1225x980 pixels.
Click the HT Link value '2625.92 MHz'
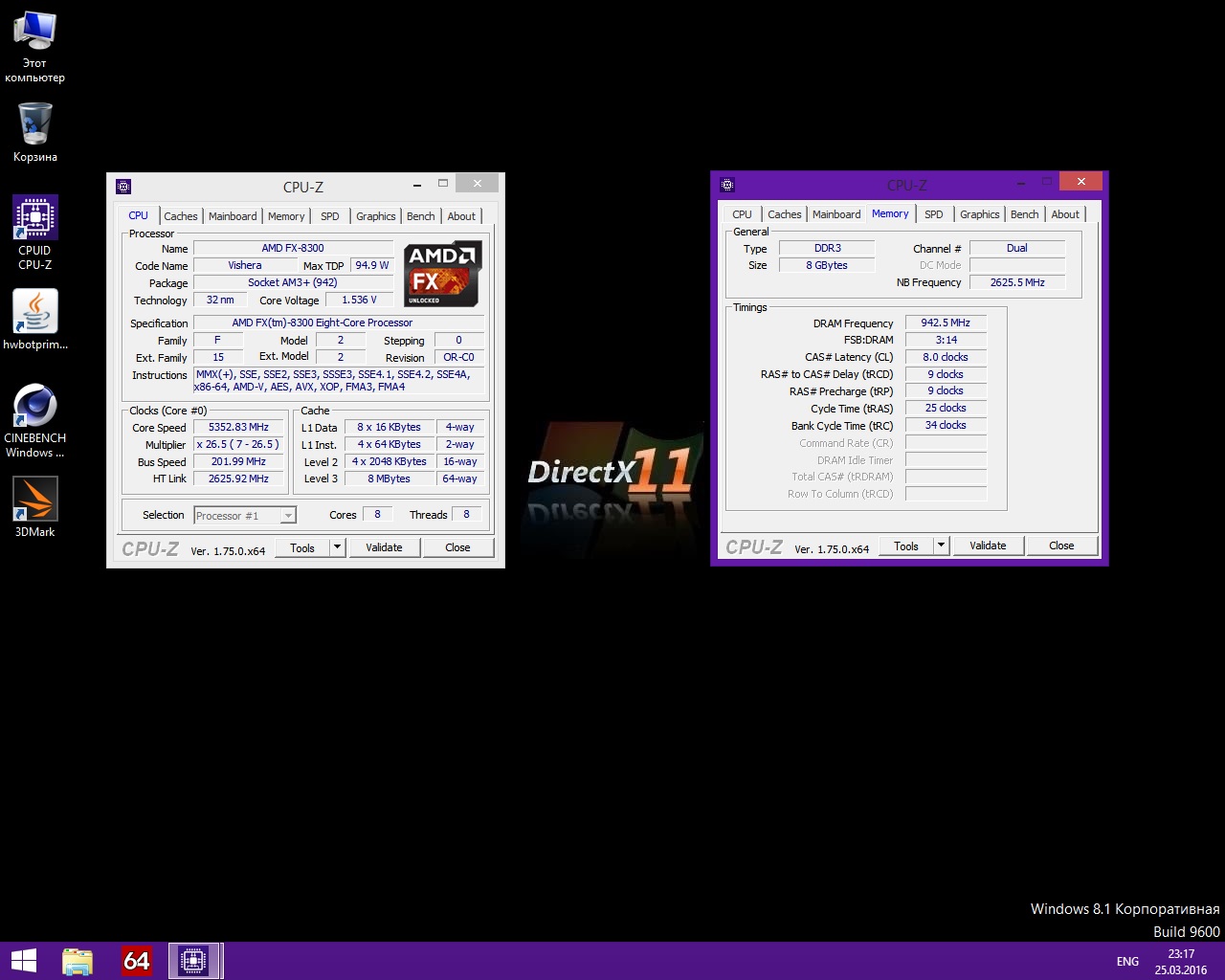[238, 479]
